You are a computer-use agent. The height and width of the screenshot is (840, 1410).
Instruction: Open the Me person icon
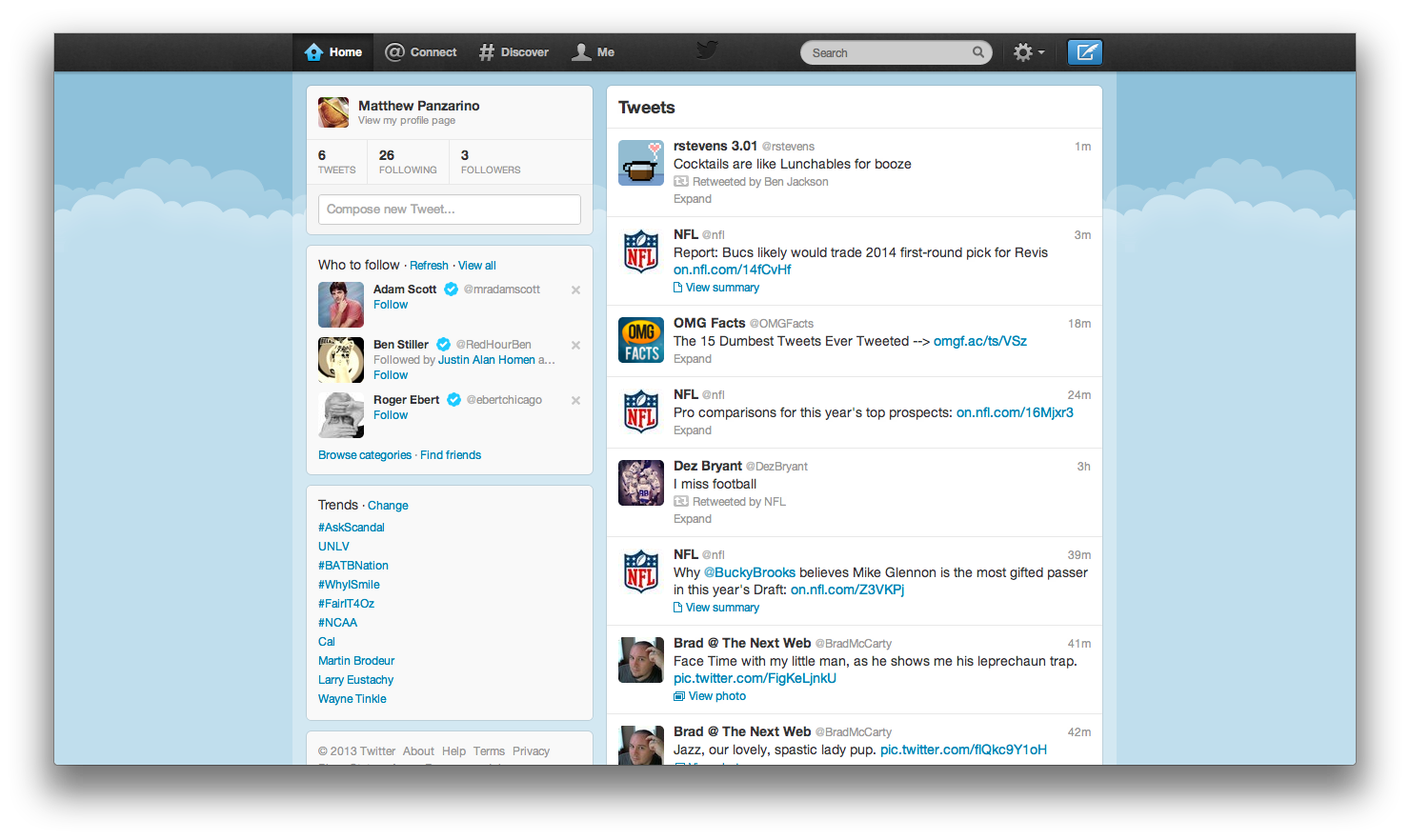[x=581, y=52]
